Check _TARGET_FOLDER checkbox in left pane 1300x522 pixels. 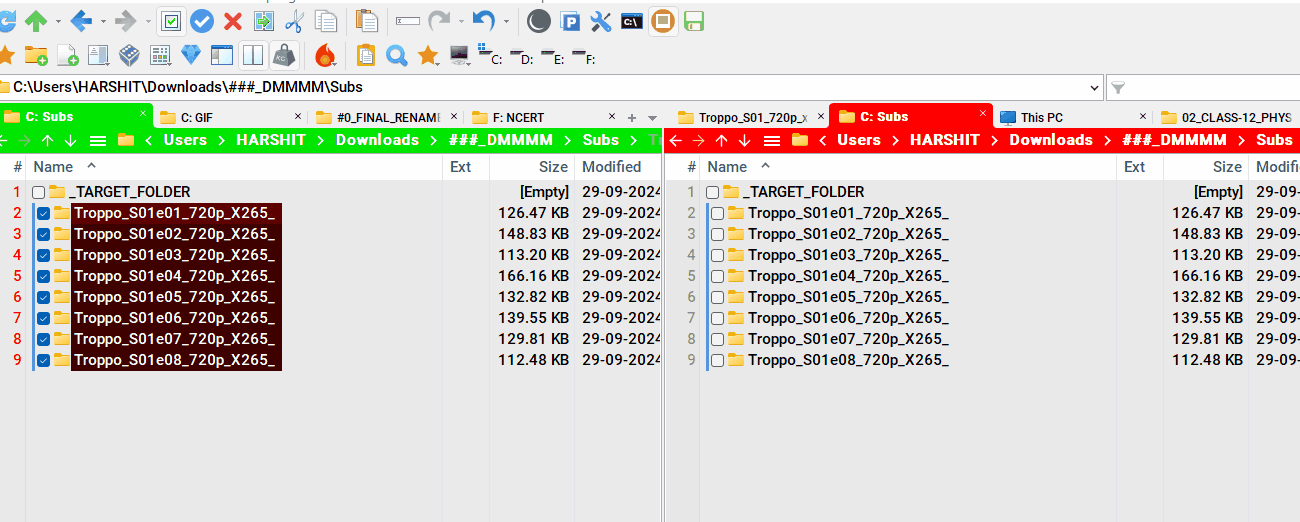(38, 192)
